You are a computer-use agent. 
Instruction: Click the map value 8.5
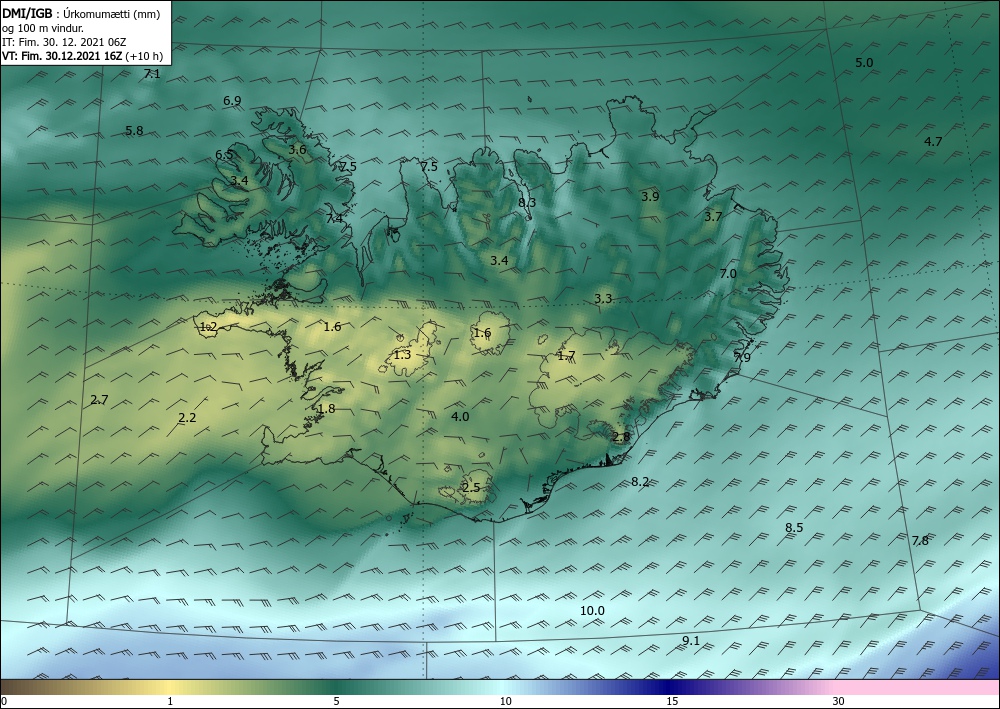point(794,528)
